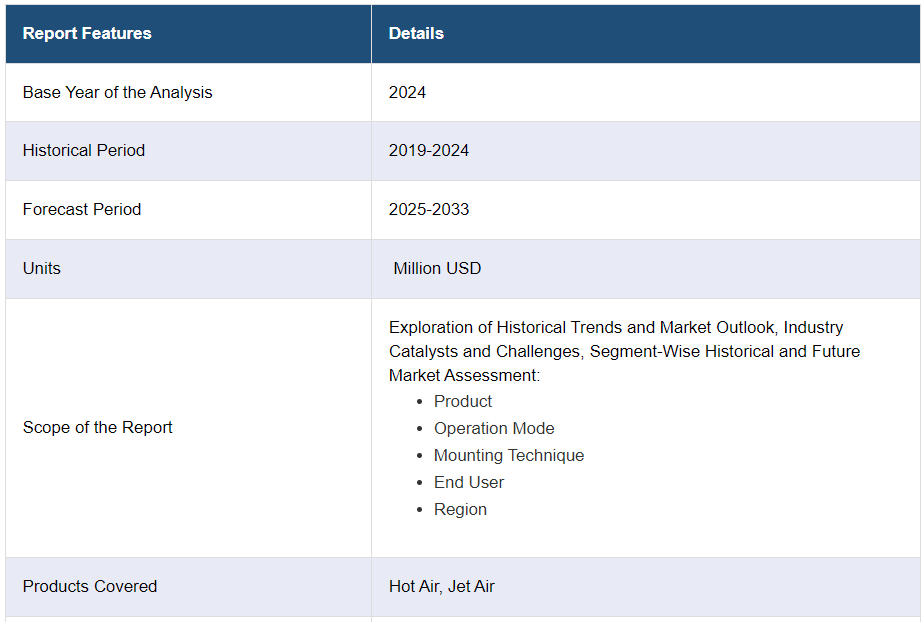Click the Product bullet item

(463, 401)
